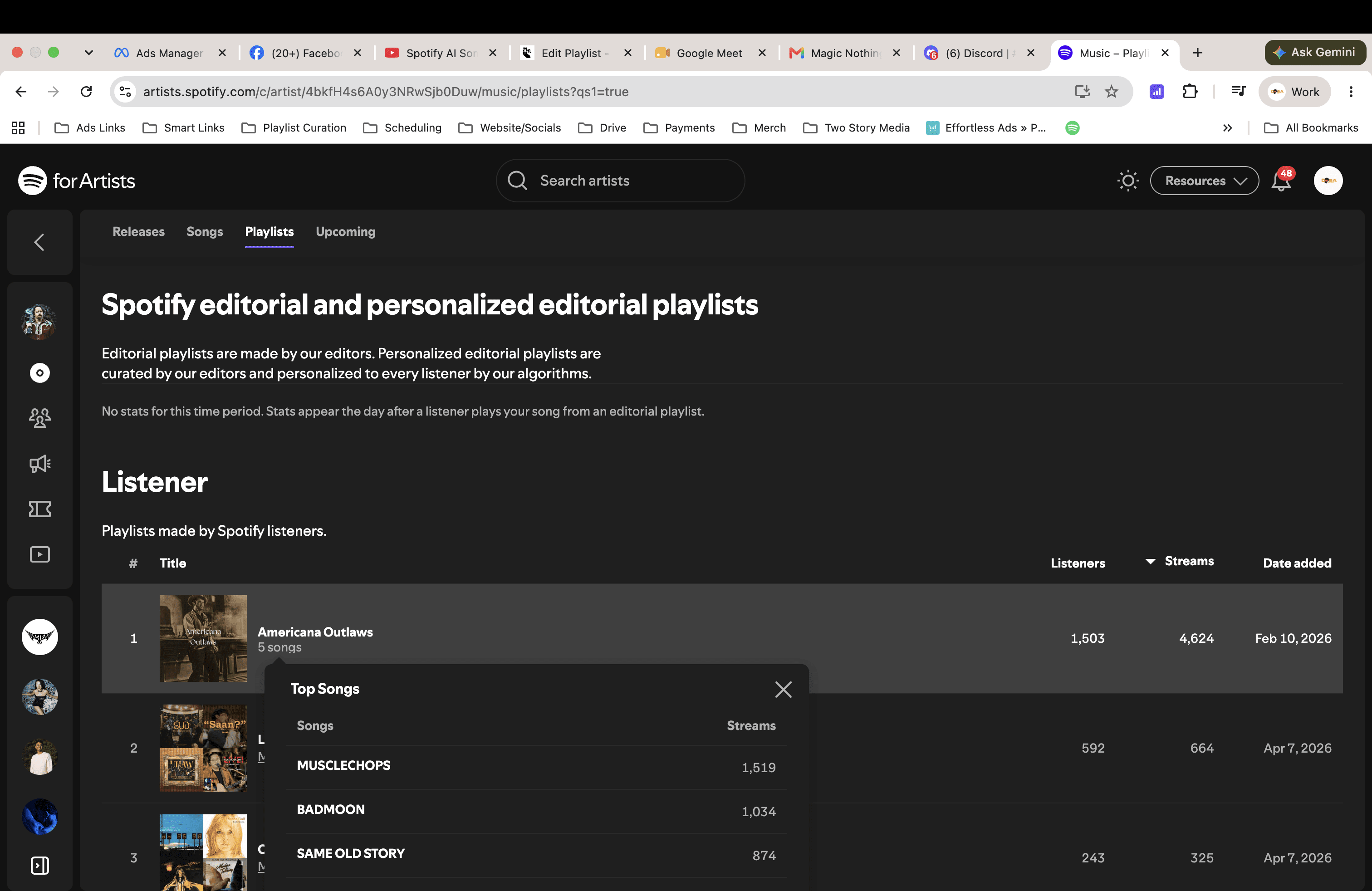
Task: Open the Americana Outlaws playlist title
Action: (315, 632)
